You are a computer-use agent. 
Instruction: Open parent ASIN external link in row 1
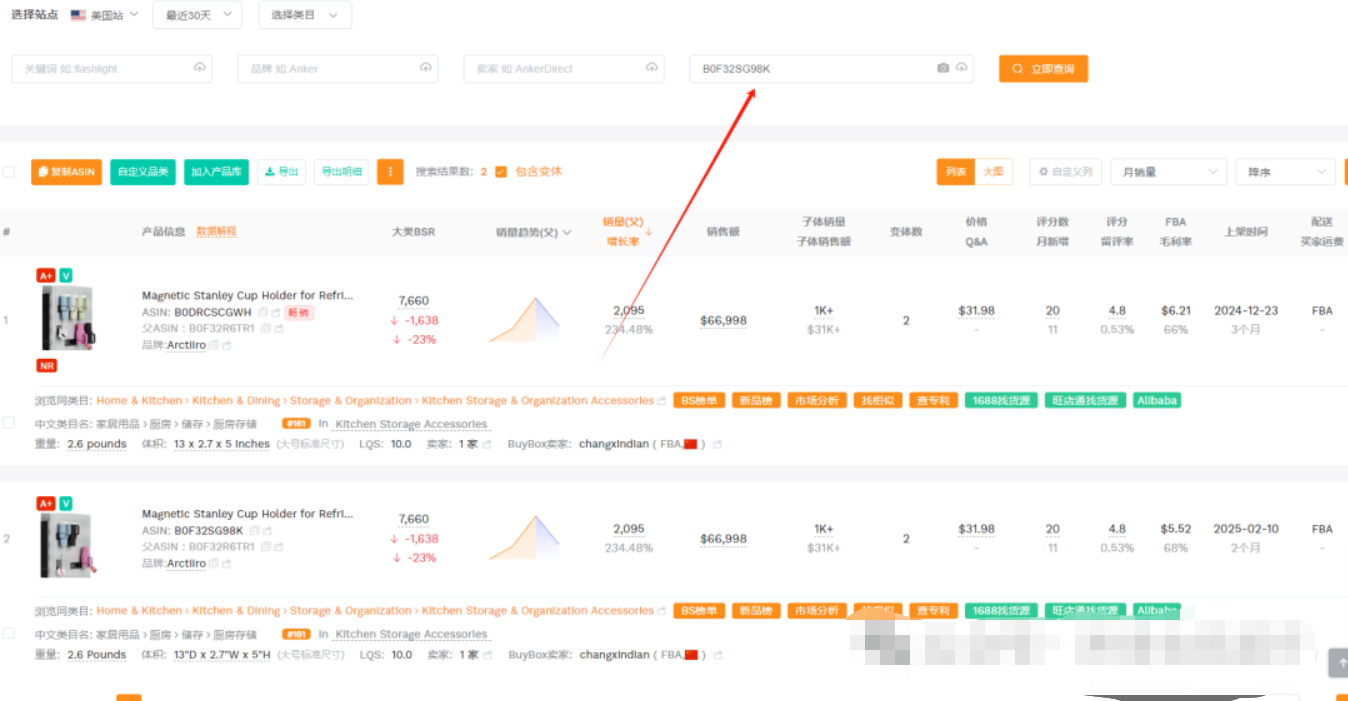(278, 328)
